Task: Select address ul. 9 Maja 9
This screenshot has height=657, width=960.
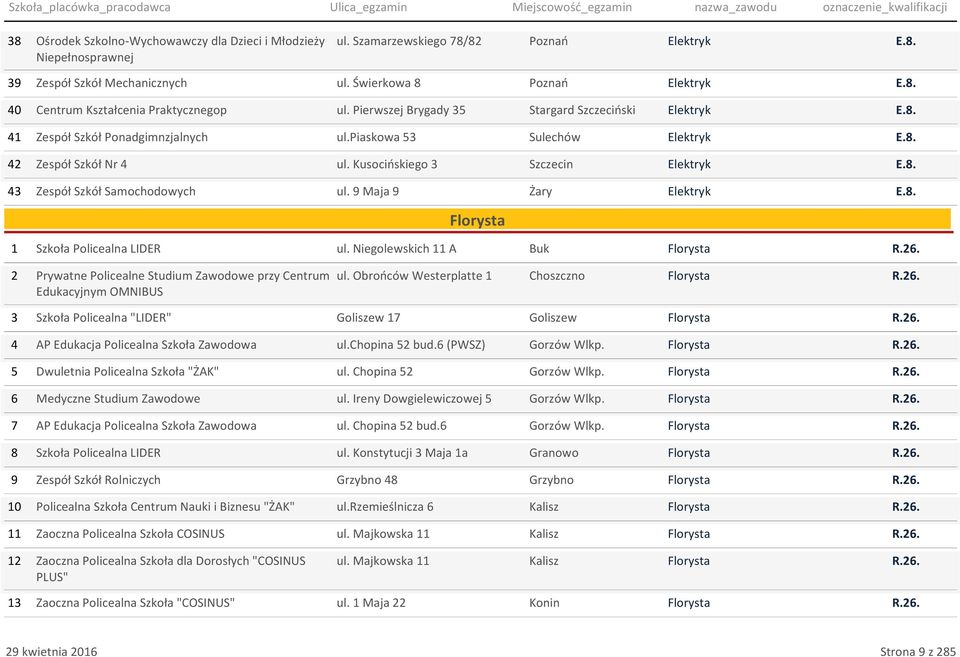Action: 367,191
